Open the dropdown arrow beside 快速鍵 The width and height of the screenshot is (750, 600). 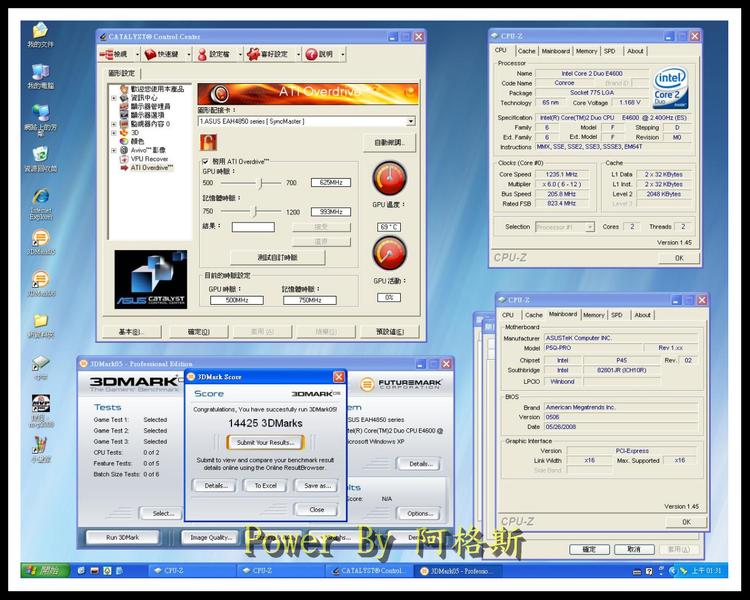(188, 55)
